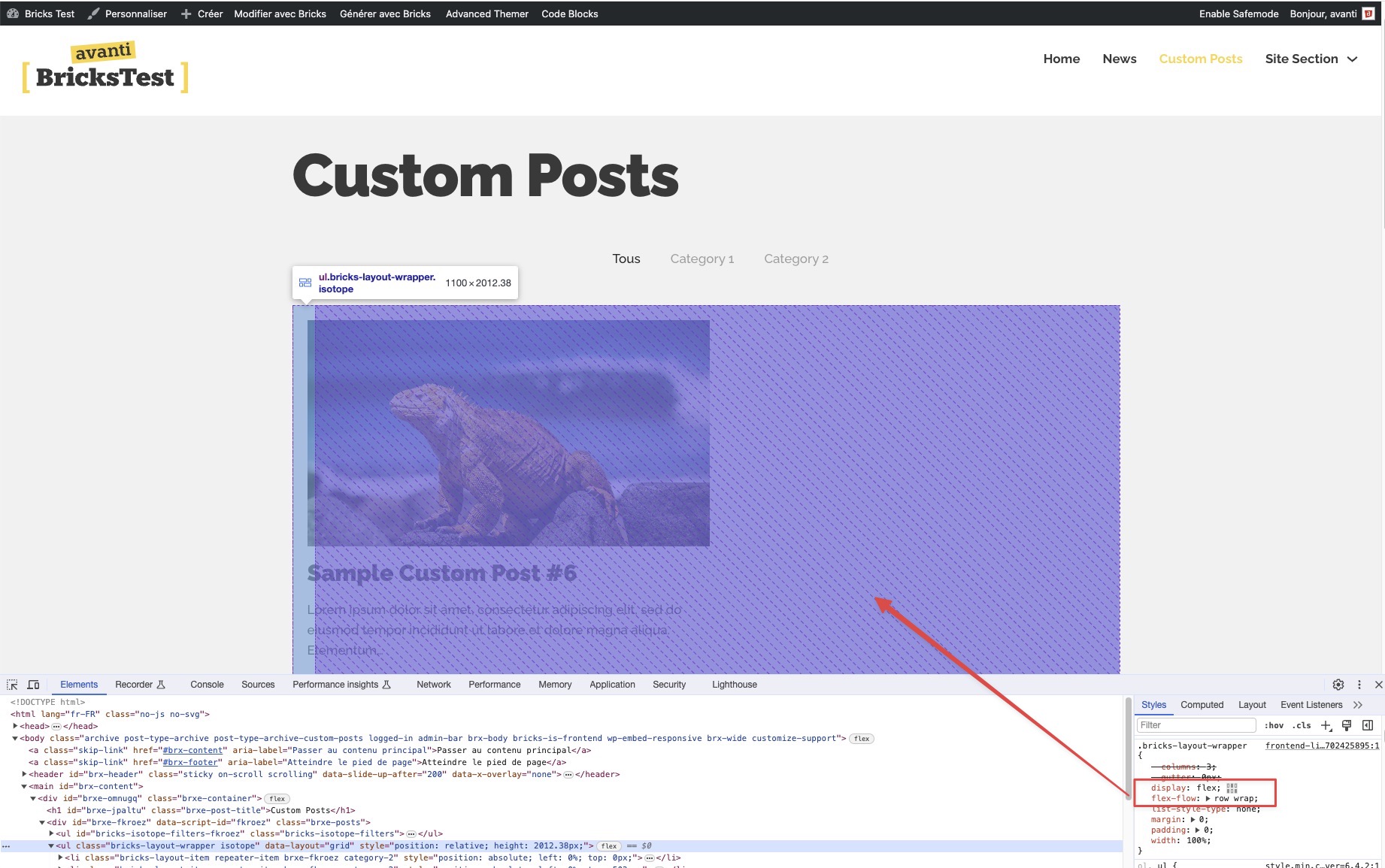1385x868 pixels.
Task: Toggle the device toolbar icon
Action: (x=33, y=685)
